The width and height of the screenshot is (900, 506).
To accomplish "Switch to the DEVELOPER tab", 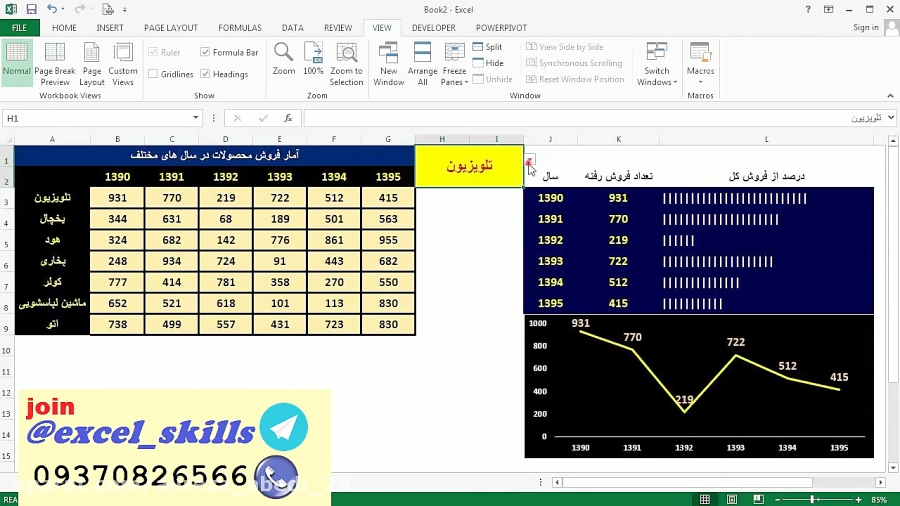I will click(433, 28).
